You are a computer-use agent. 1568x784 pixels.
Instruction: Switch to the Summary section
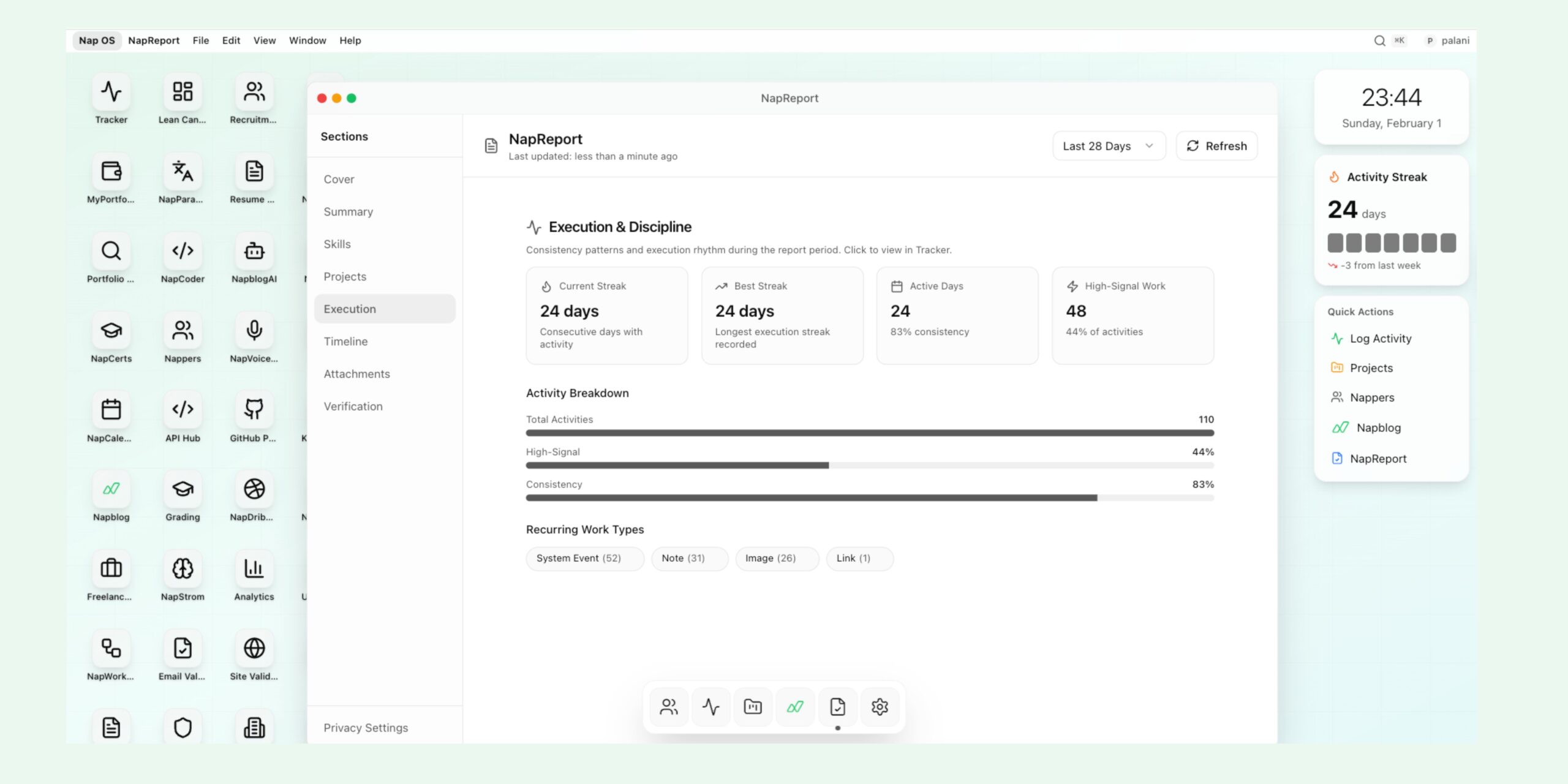(x=348, y=211)
